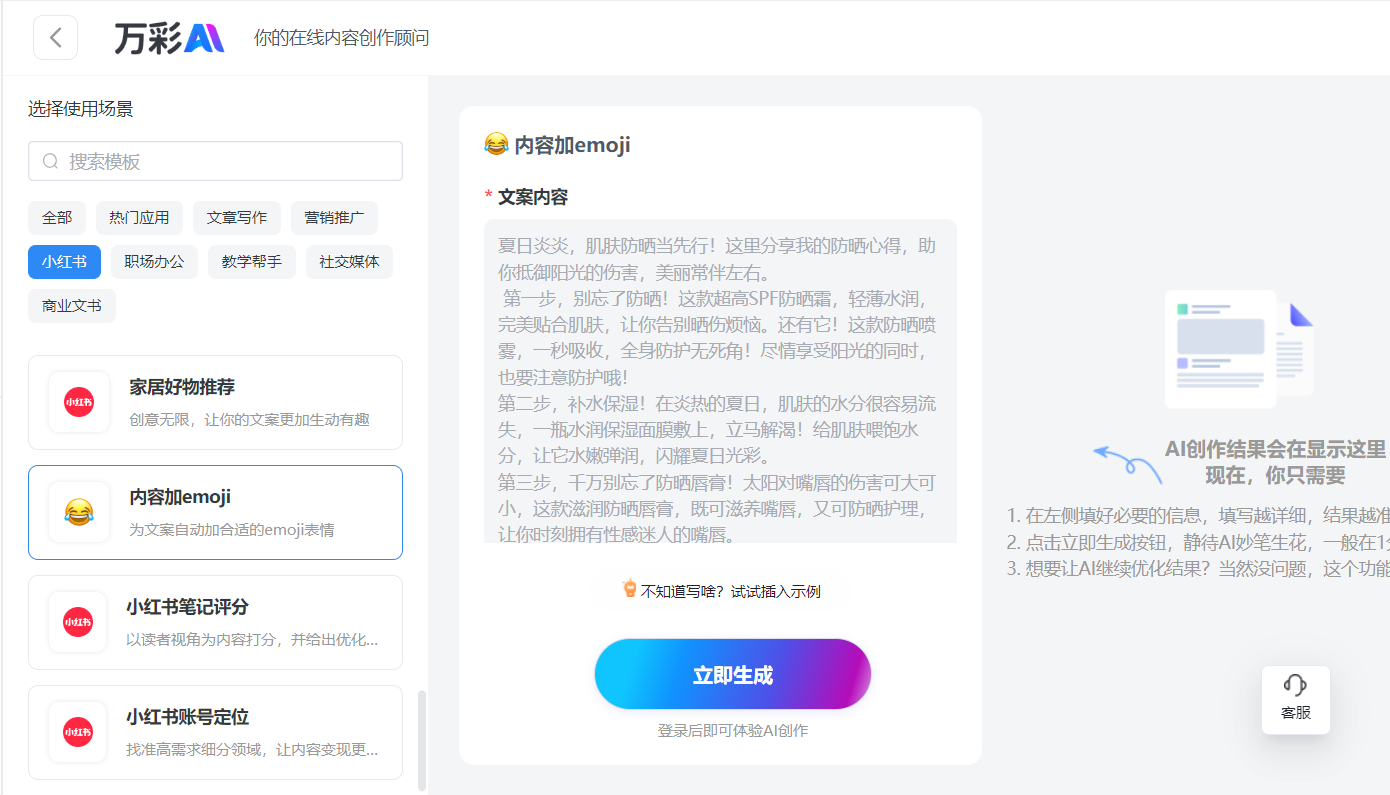Viewport: 1390px width, 795px height.
Task: Open the 万彩AI logo home link
Action: click(169, 38)
